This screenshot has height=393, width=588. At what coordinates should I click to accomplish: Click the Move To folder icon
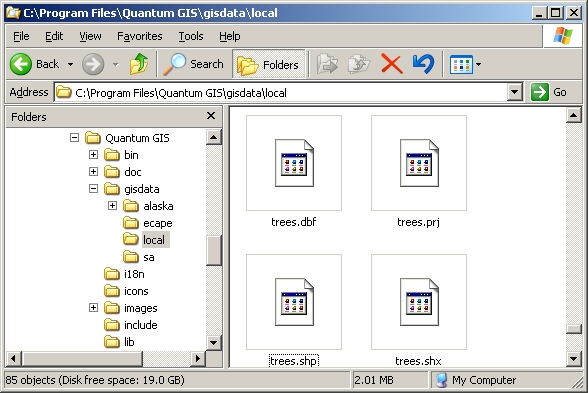pyautogui.click(x=327, y=64)
